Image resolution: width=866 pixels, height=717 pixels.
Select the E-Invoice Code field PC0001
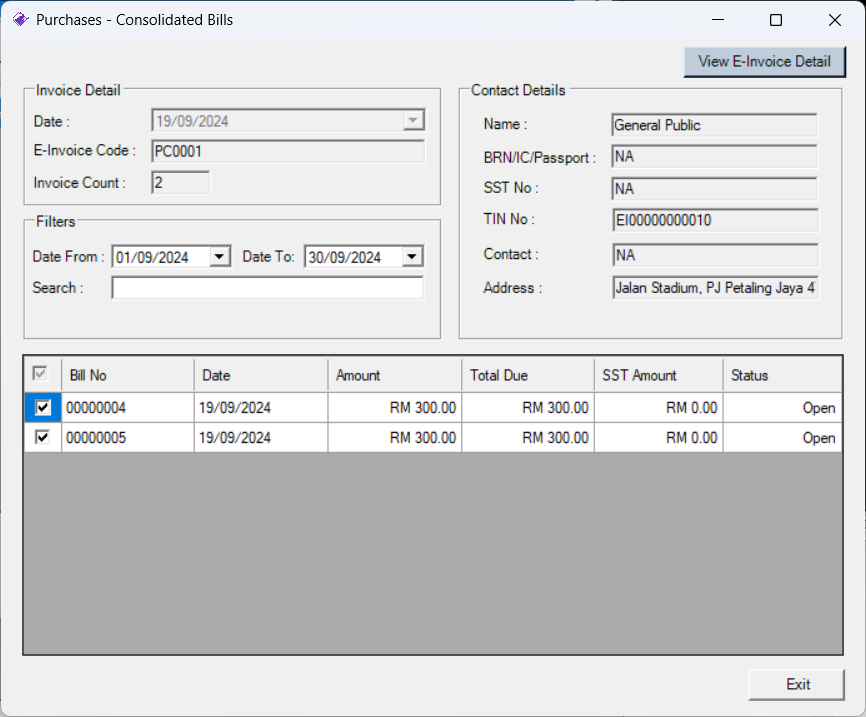pos(287,152)
